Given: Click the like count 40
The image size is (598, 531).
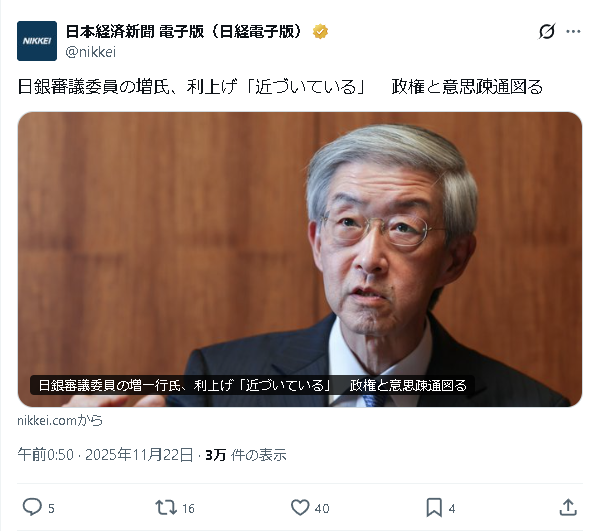Looking at the screenshot, I should point(322,508).
